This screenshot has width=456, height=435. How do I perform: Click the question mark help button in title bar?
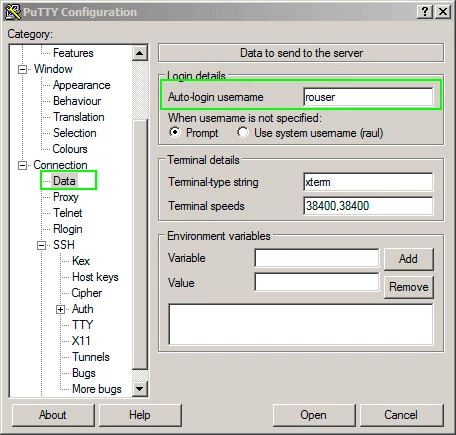pos(425,12)
